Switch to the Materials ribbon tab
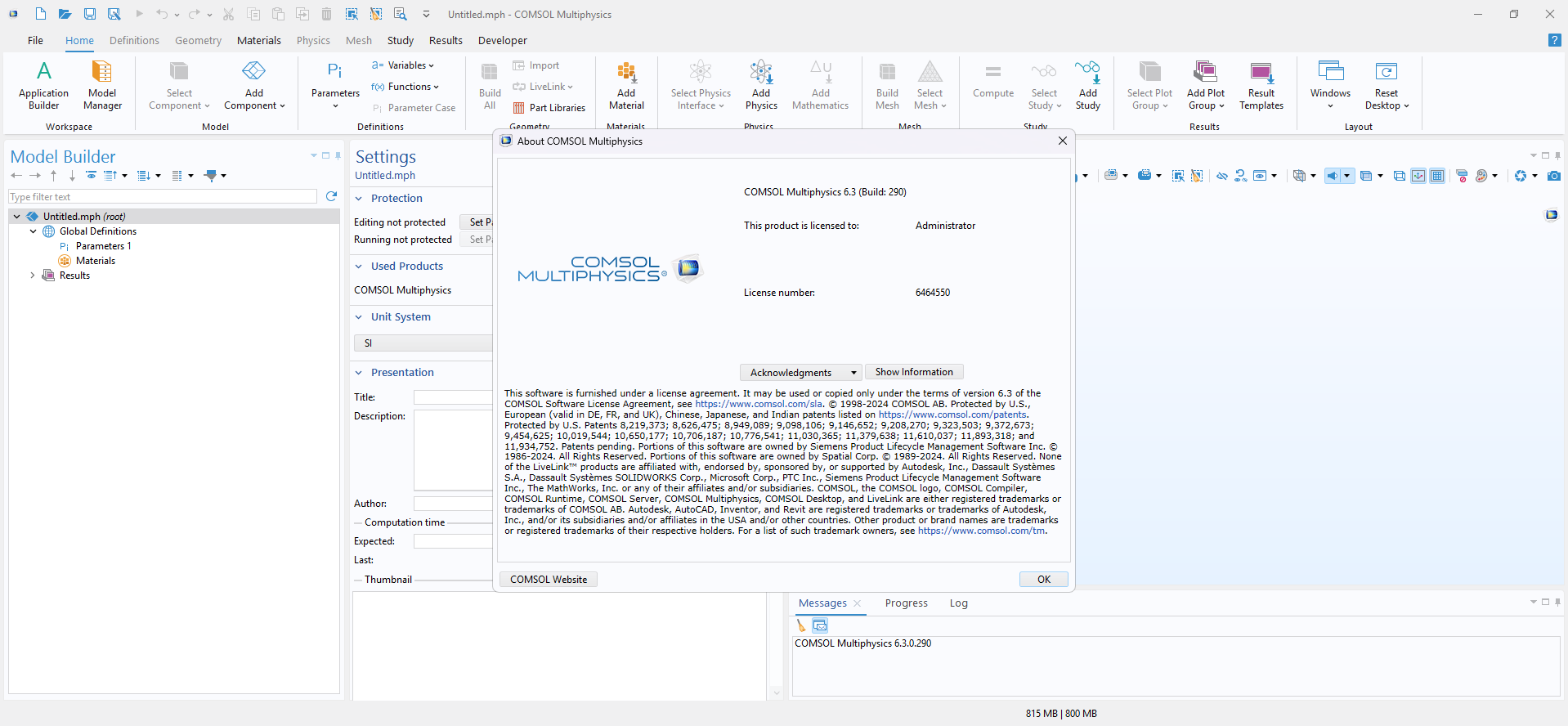The image size is (1568, 726). click(258, 40)
